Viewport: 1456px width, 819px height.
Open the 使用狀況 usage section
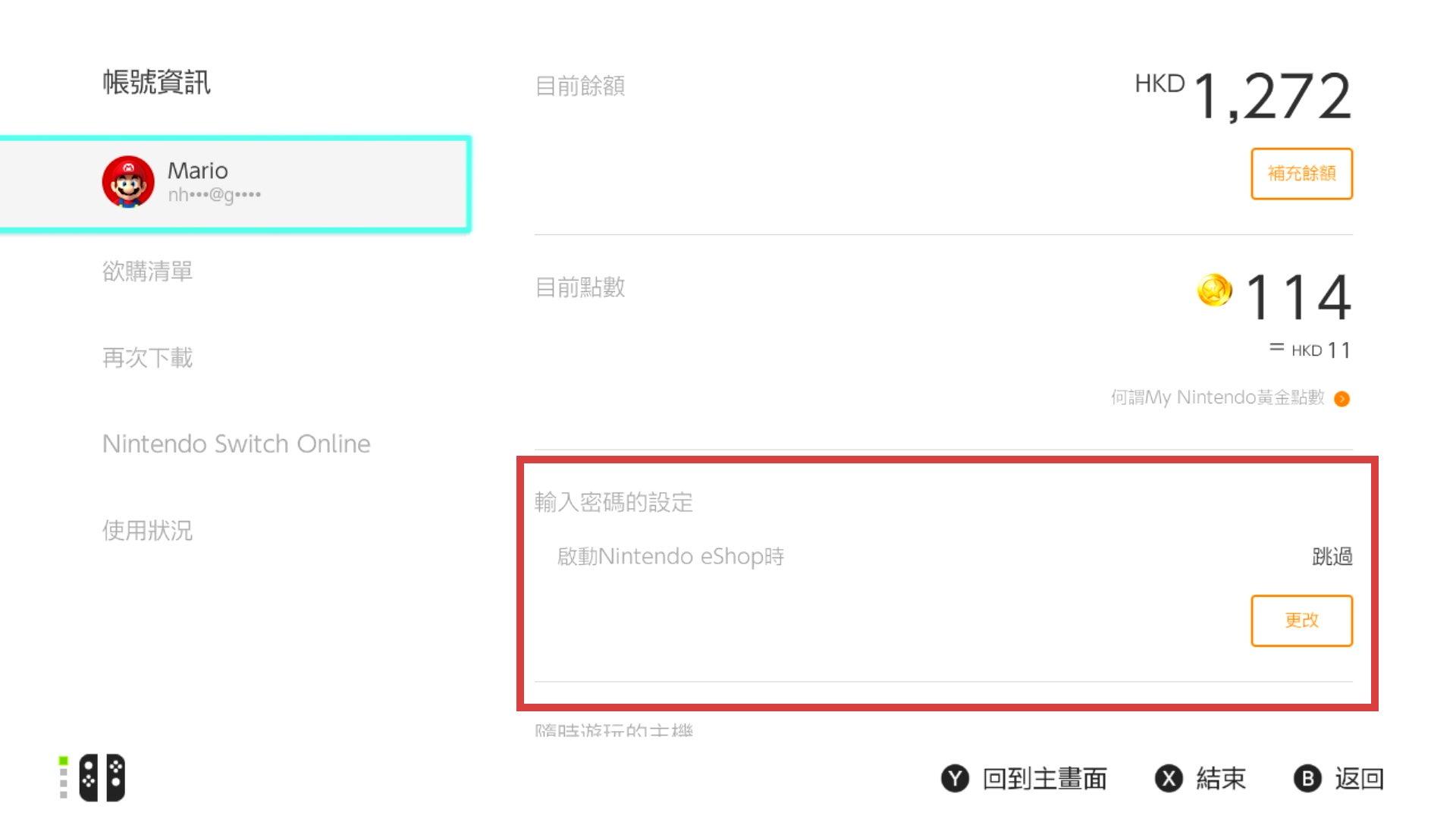149,530
